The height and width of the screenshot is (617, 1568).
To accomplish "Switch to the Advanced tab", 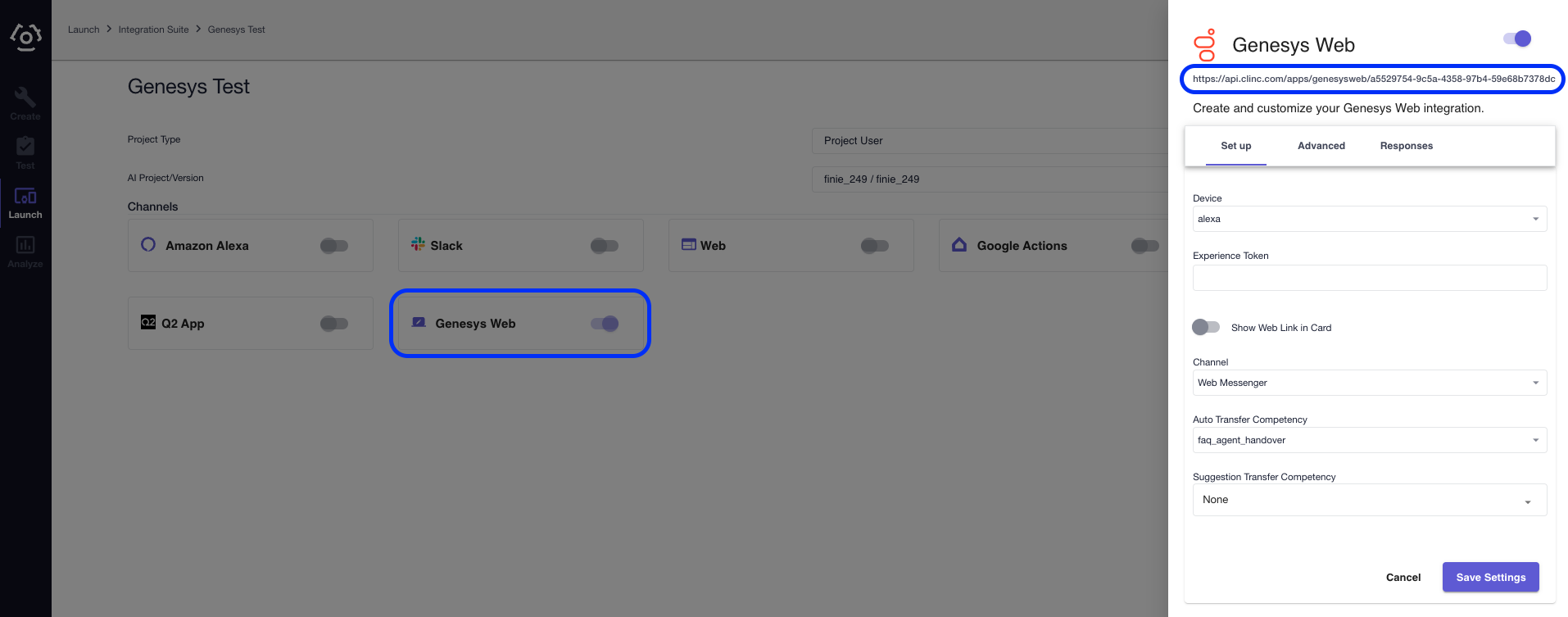I will [1321, 146].
